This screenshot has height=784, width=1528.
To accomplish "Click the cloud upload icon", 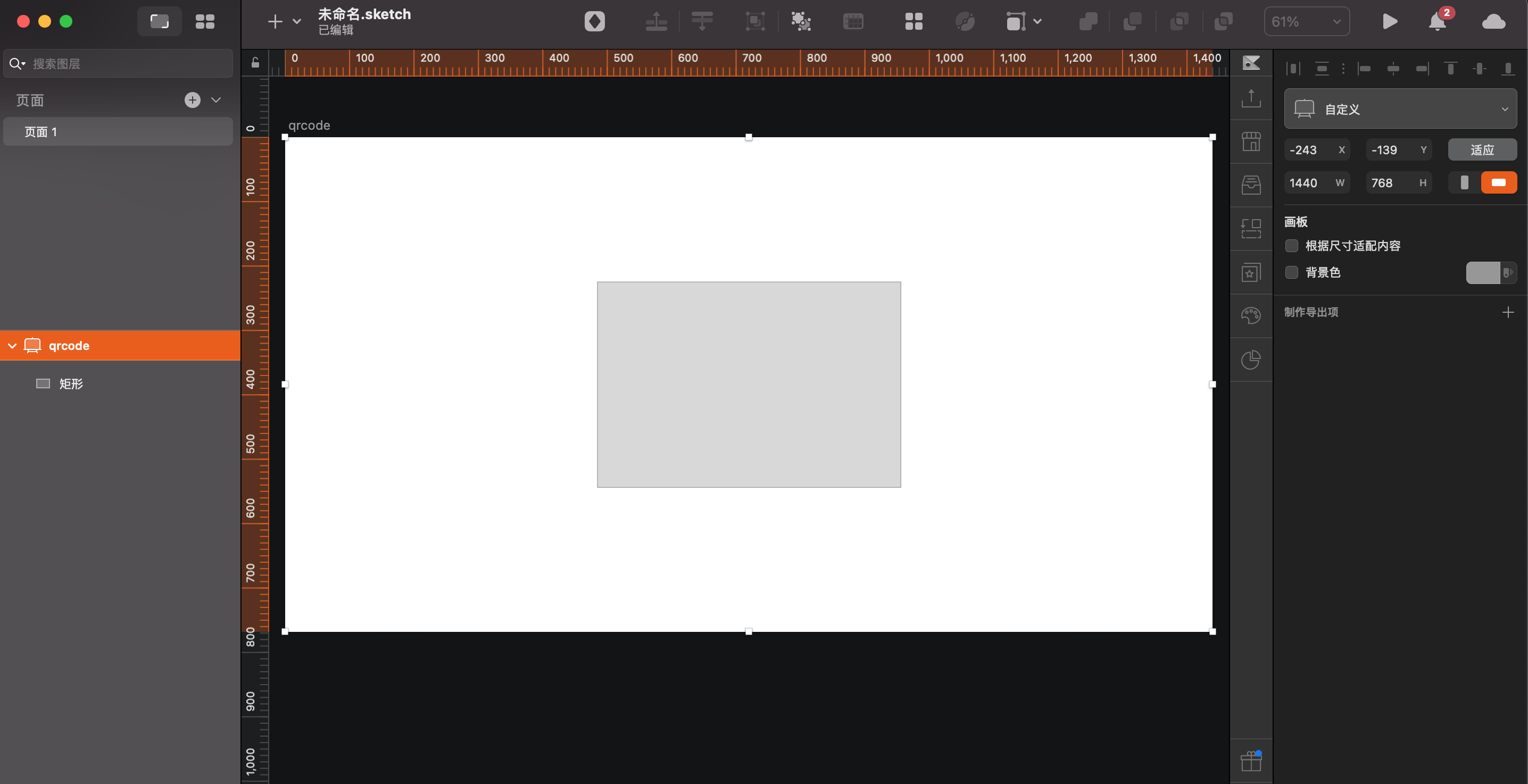I will click(1493, 22).
